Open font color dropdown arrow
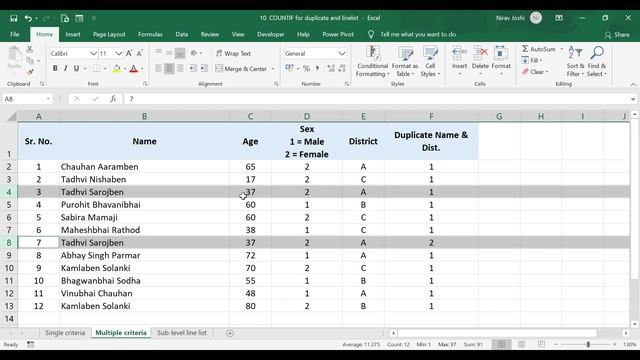Image resolution: width=640 pixels, height=360 pixels. point(142,69)
